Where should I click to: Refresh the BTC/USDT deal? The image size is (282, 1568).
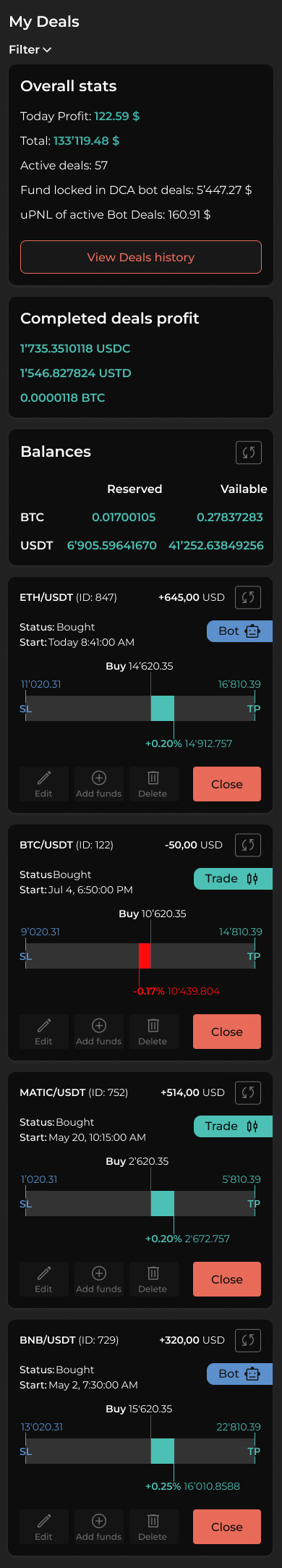248,845
